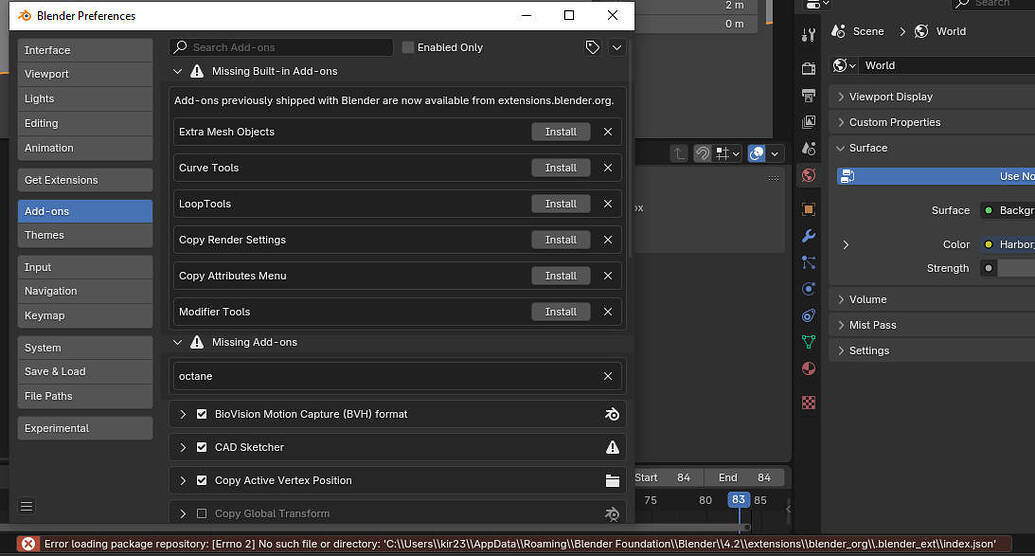Open the World properties tab icon

tap(809, 175)
